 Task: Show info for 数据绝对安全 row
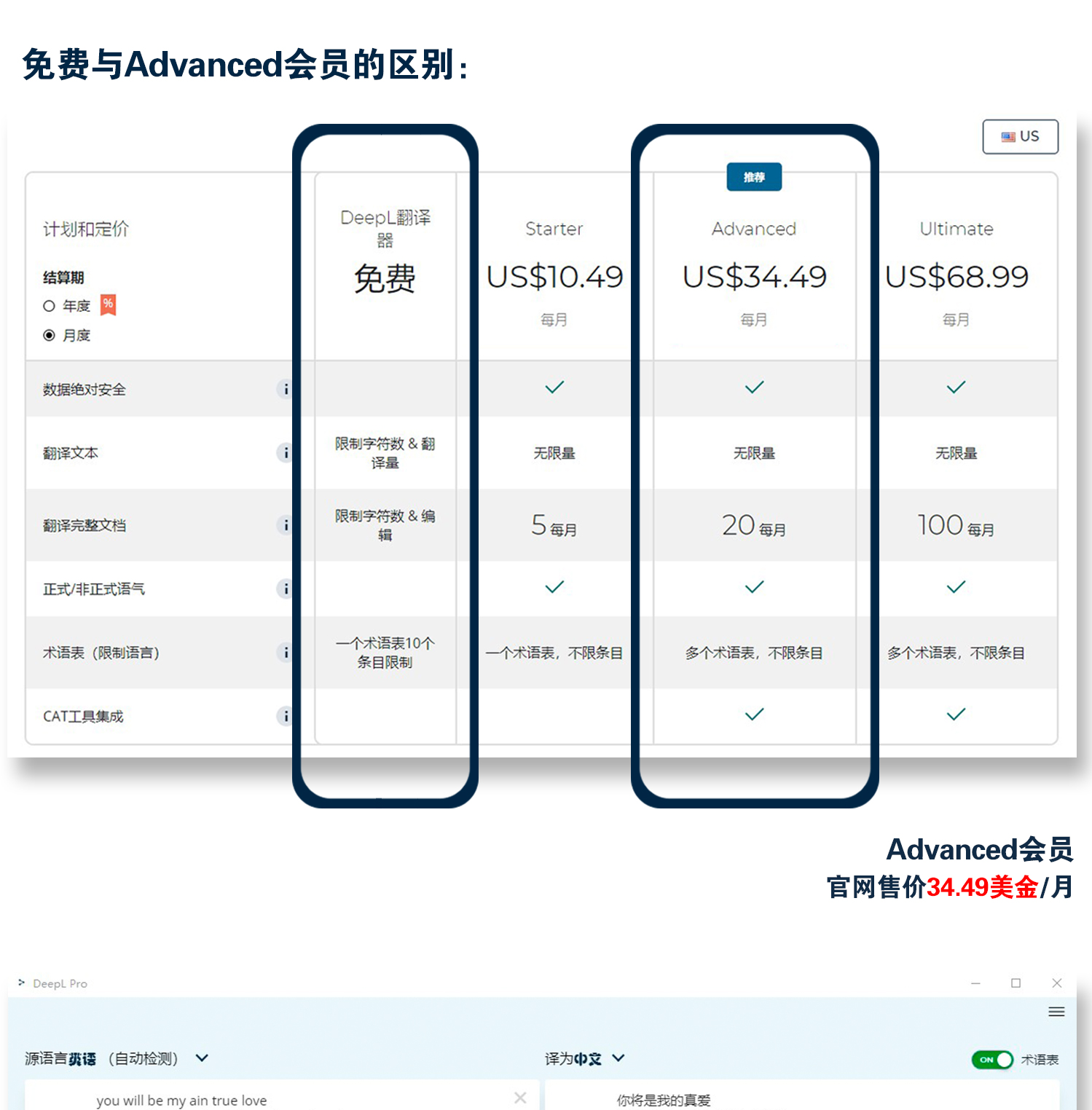285,390
